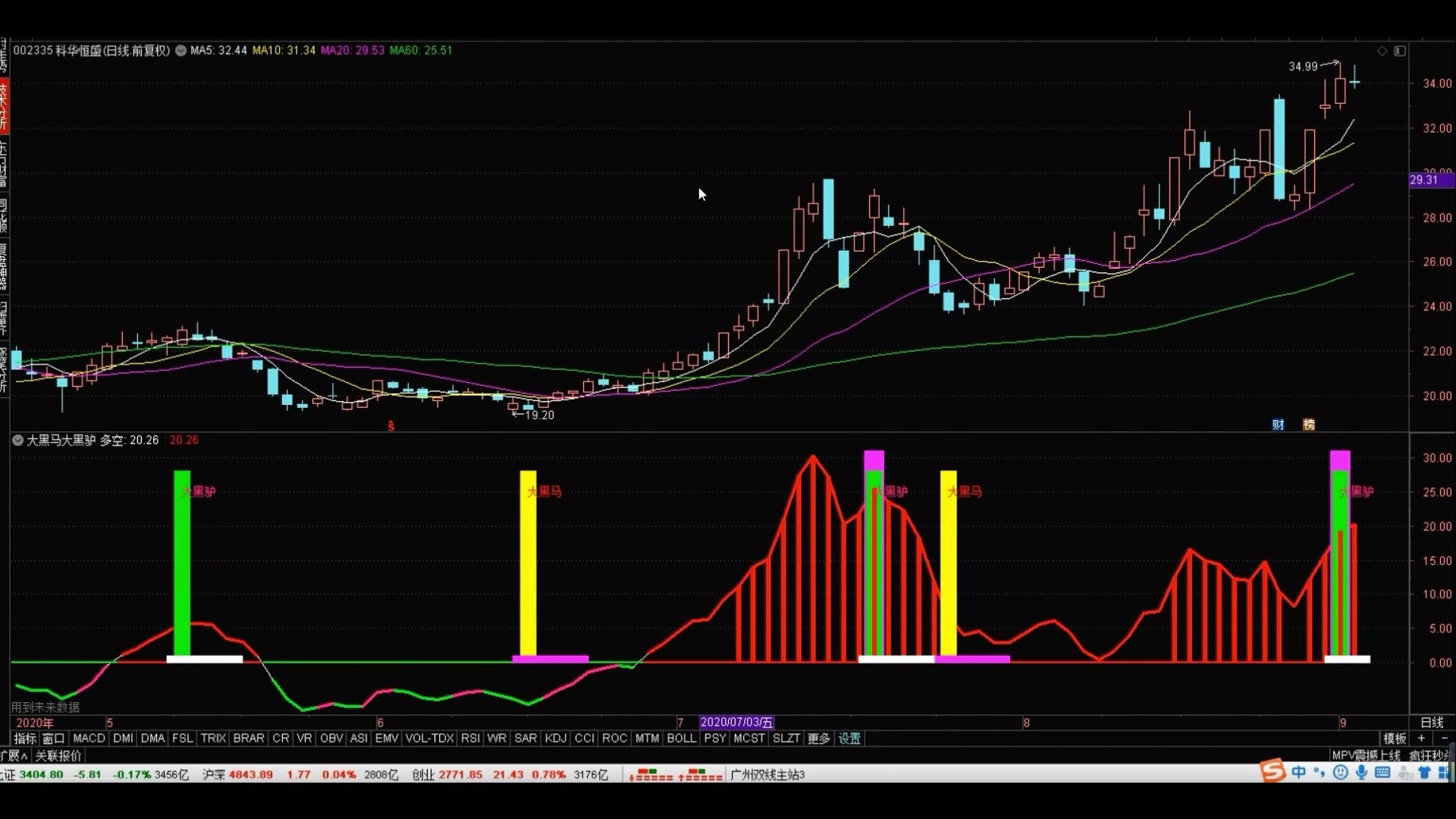Image resolution: width=1456 pixels, height=819 pixels.
Task: Switch indicator to MACD
Action: (x=89, y=738)
